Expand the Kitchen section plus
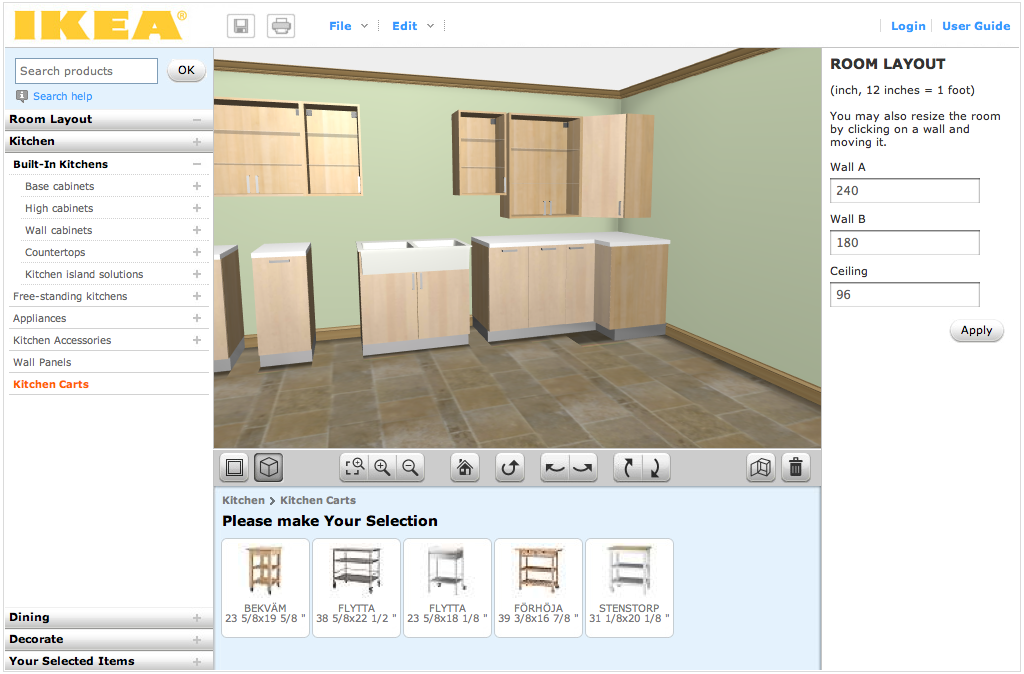Image resolution: width=1024 pixels, height=674 pixels. [197, 142]
